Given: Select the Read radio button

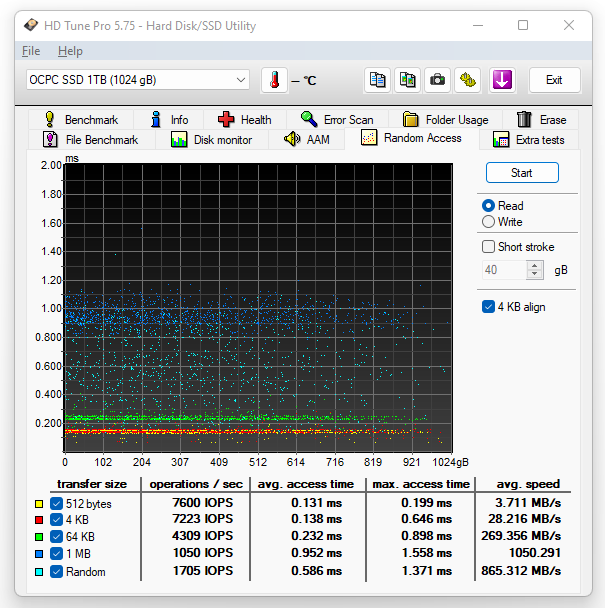Looking at the screenshot, I should pyautogui.click(x=488, y=206).
